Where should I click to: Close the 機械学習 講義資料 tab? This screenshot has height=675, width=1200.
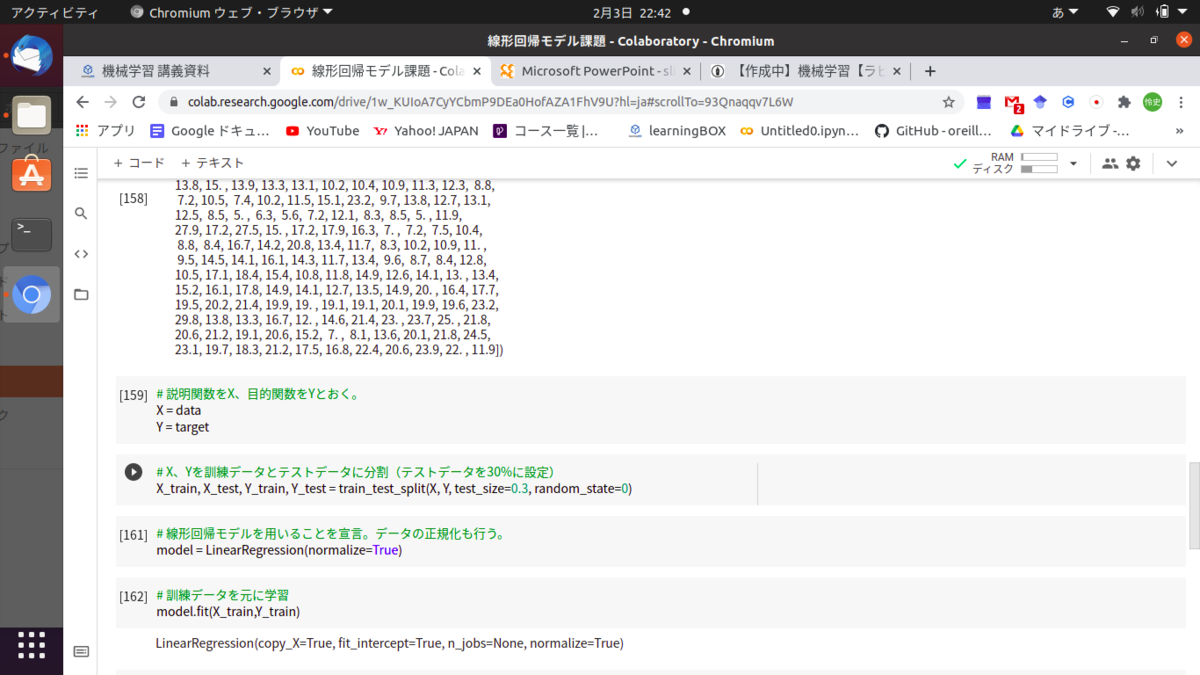(267, 71)
